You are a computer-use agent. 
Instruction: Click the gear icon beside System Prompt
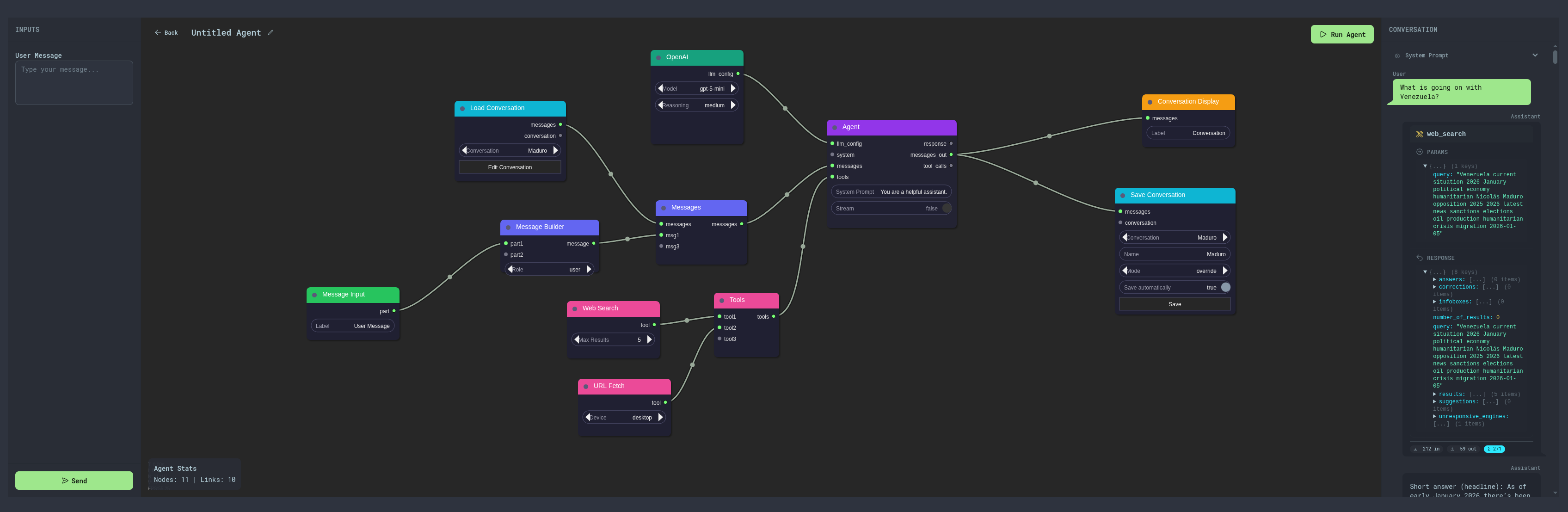(x=1396, y=56)
